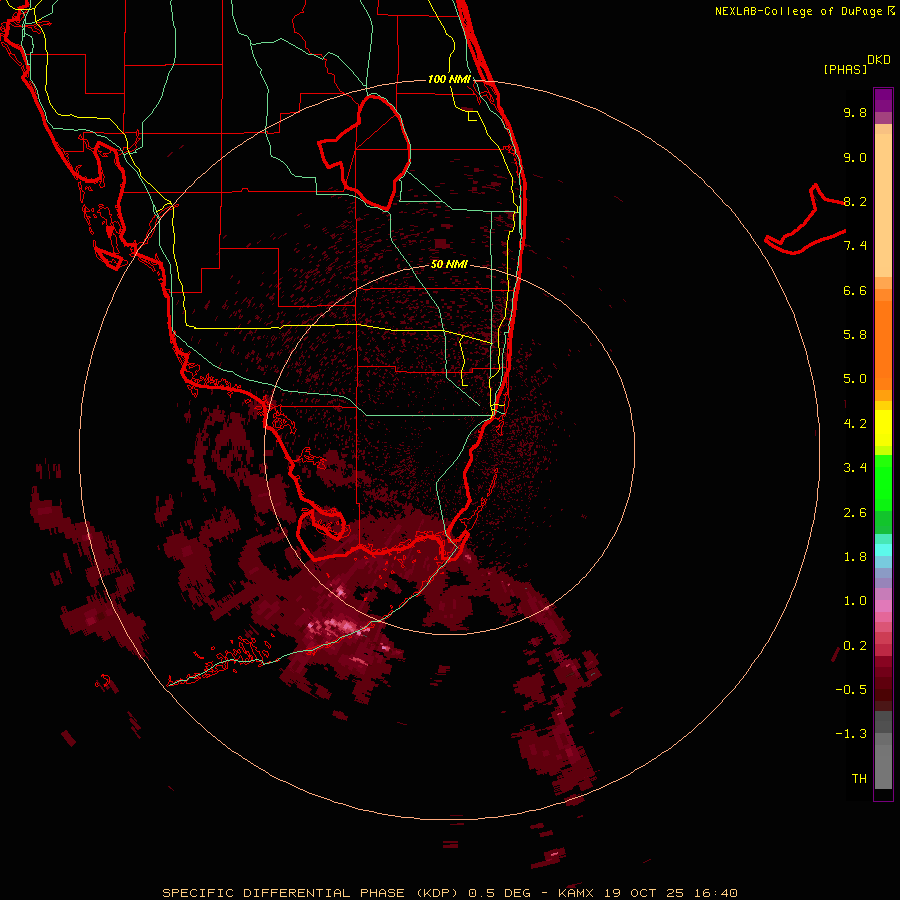This screenshot has height=900, width=900.
Task: Pick the gray bottom segment of color bar
Action: click(883, 767)
